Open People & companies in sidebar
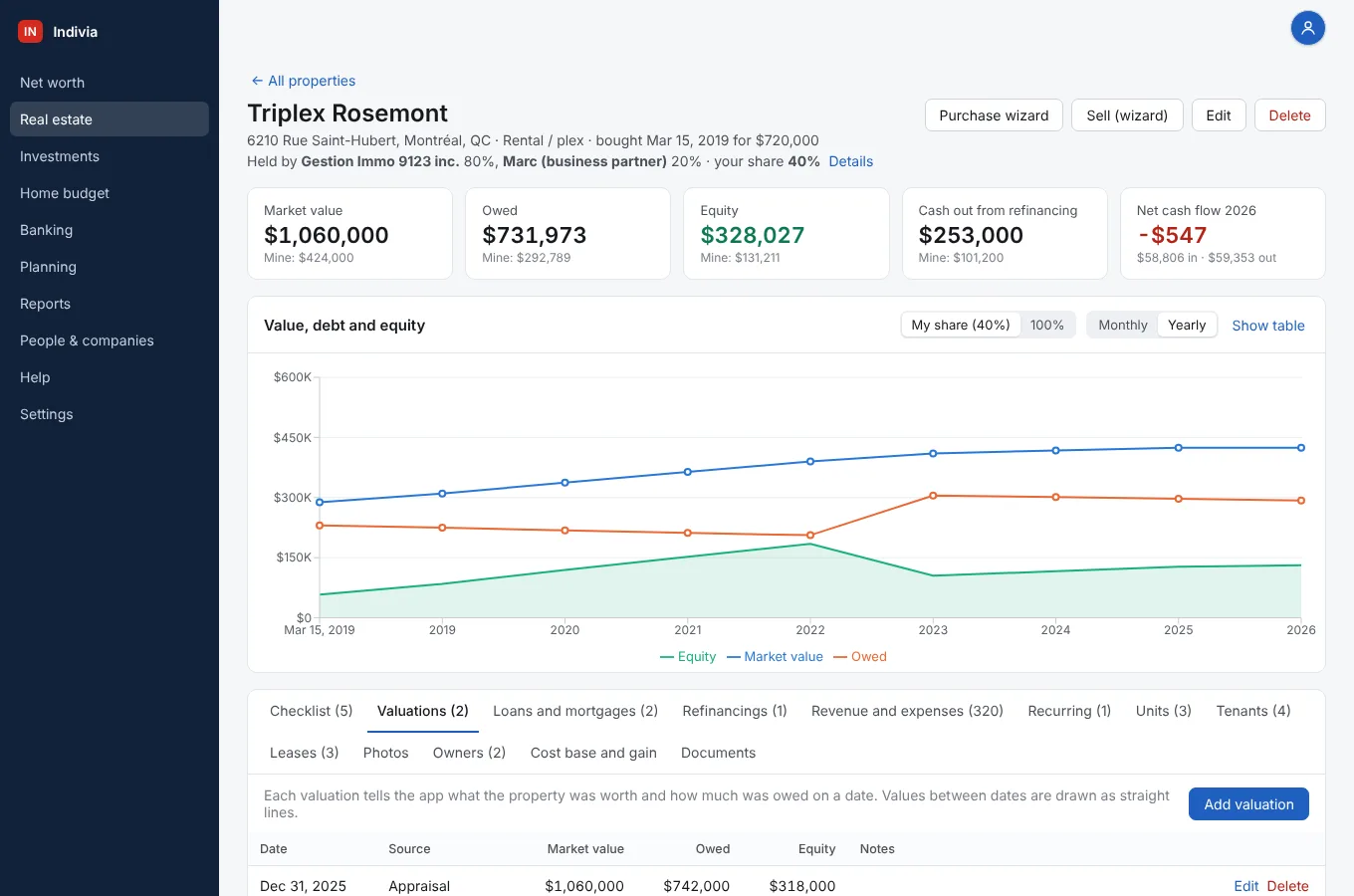Viewport: 1354px width, 896px height. click(110, 340)
